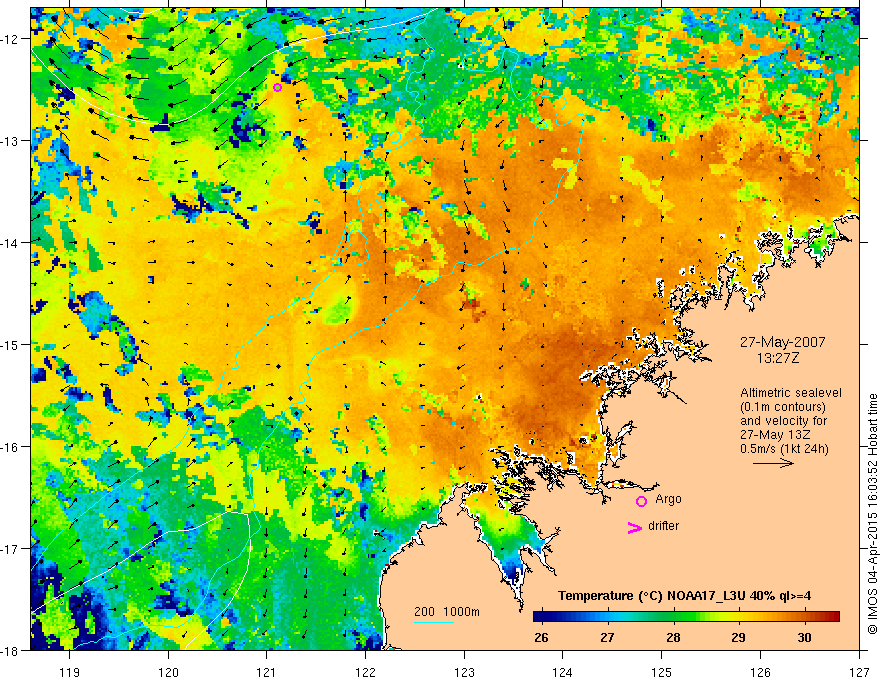Click the '(0.1m contours)' caption line
The width and height of the screenshot is (880, 680).
783,407
